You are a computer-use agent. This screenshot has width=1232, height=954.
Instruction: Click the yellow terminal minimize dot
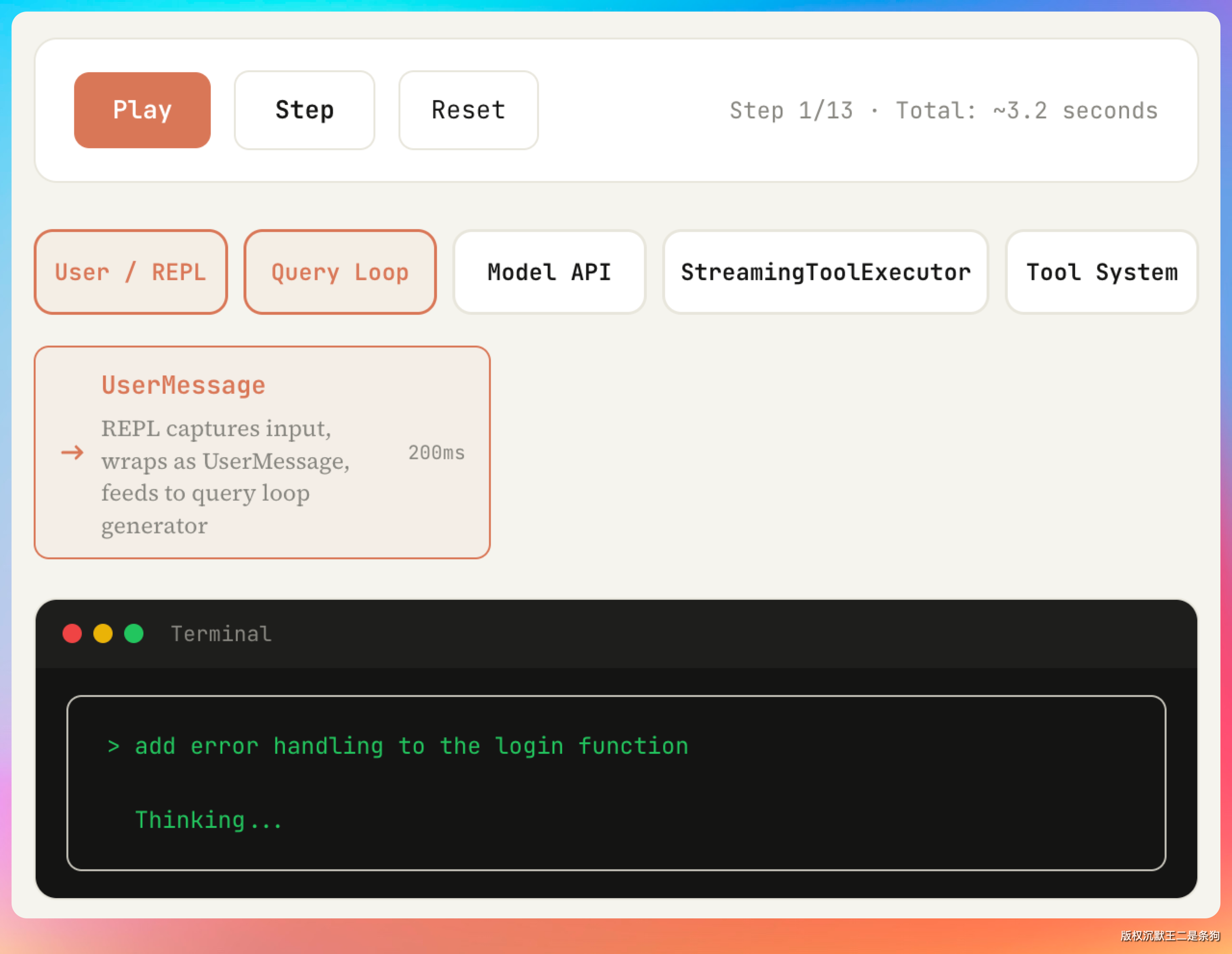point(103,633)
